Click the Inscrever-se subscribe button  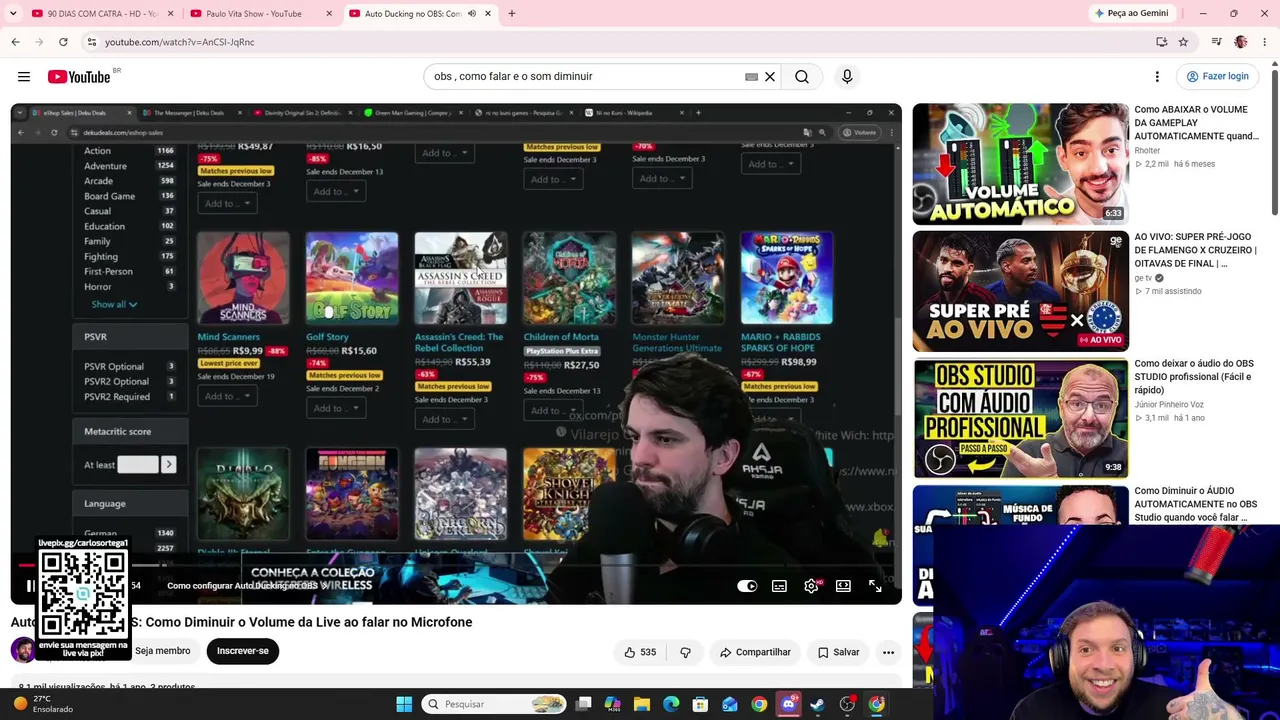pyautogui.click(x=243, y=651)
